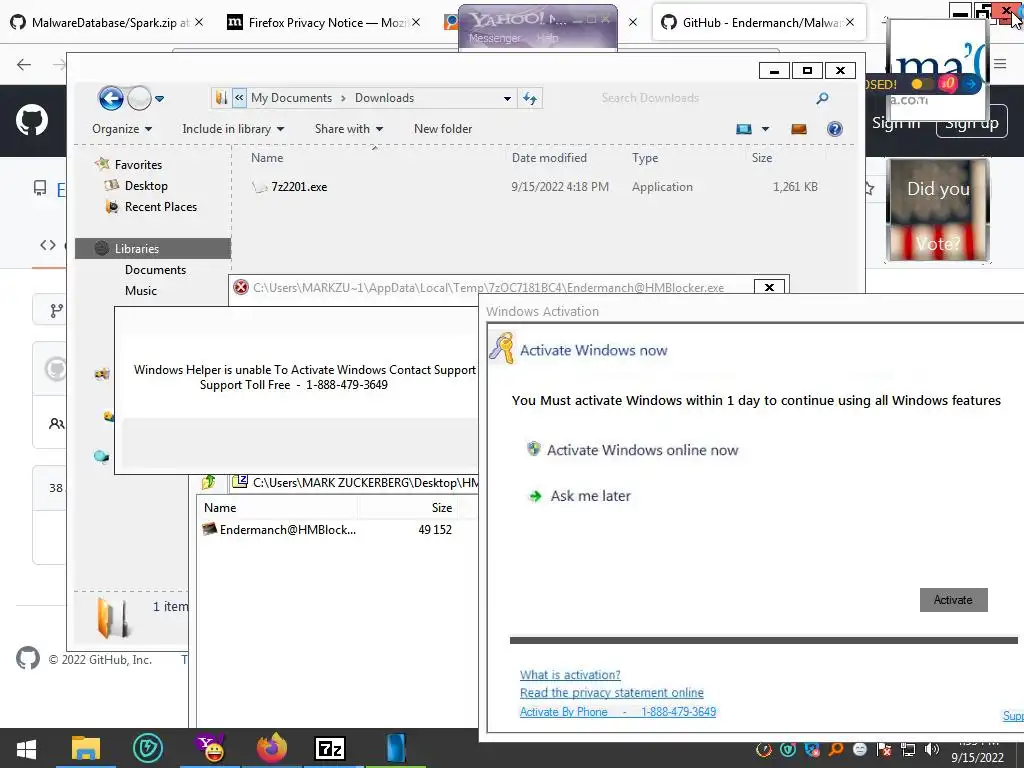Open Yahoo Messenger taskbar icon

[x=210, y=748]
